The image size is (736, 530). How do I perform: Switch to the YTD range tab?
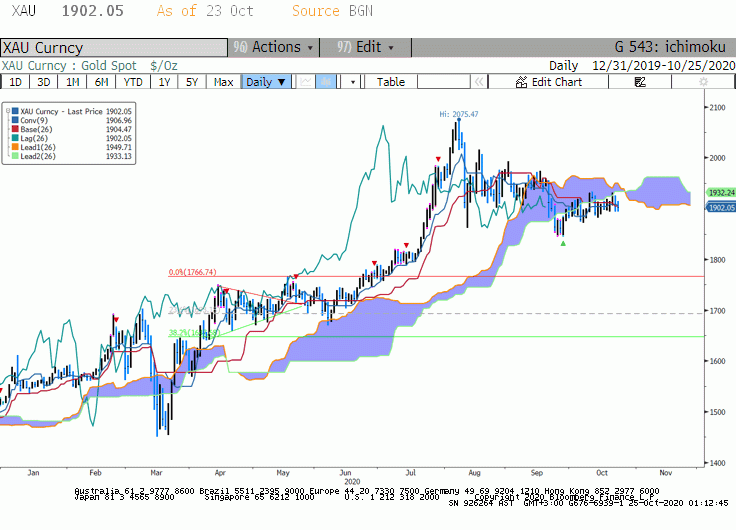coord(133,82)
